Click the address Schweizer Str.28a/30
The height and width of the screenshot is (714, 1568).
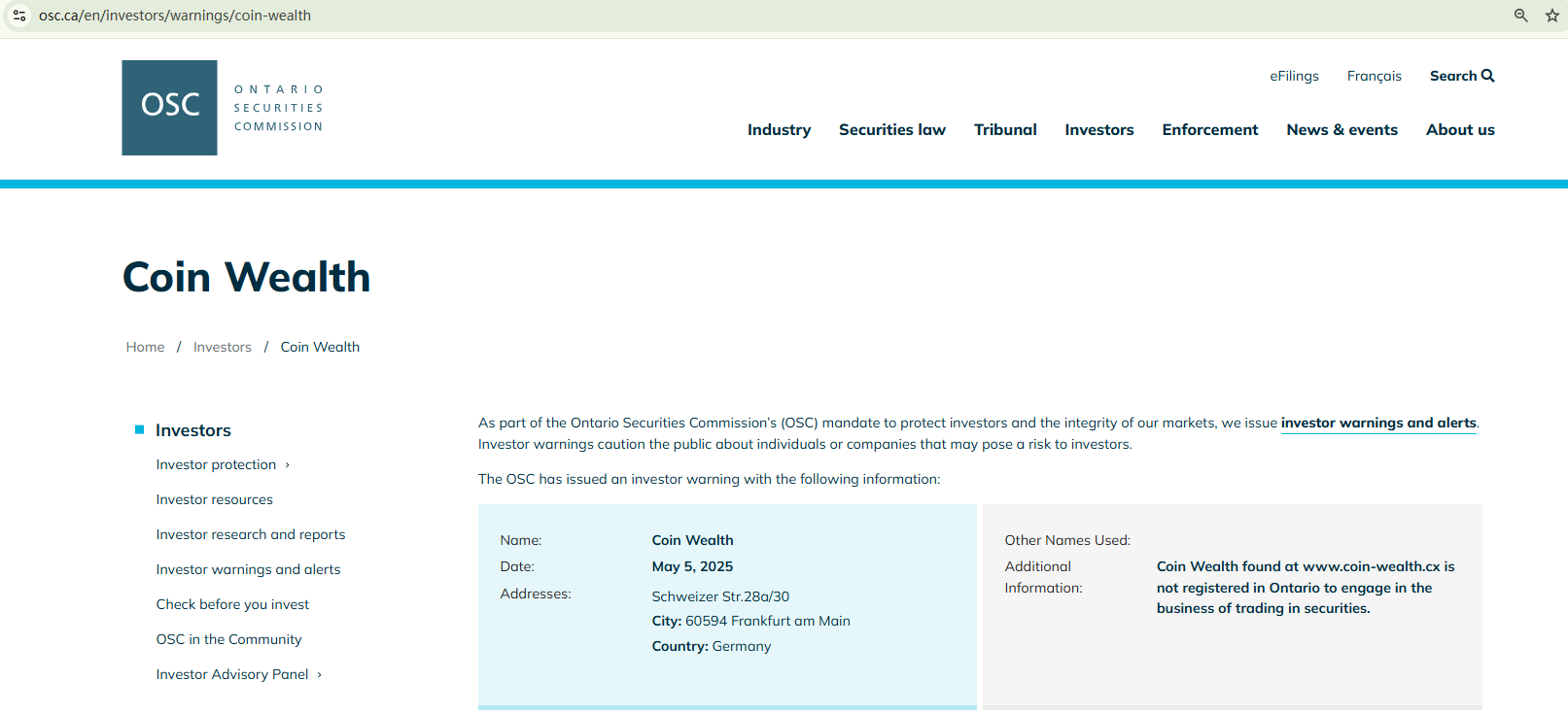click(x=720, y=597)
